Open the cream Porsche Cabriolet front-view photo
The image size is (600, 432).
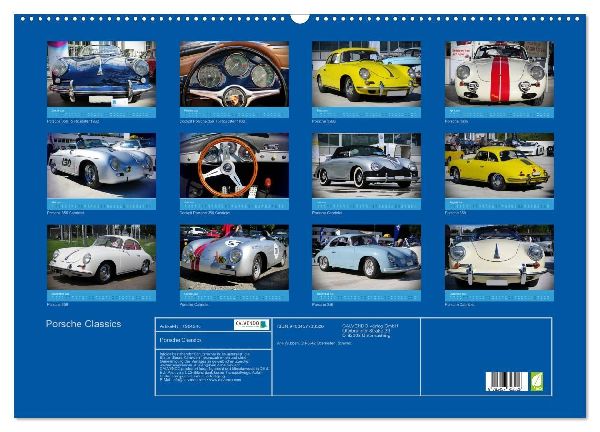point(499,257)
